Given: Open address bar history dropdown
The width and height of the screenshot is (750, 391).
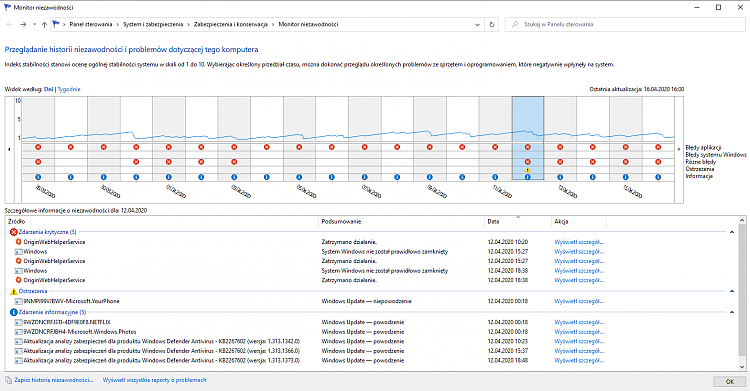Looking at the screenshot, I should tap(477, 24).
